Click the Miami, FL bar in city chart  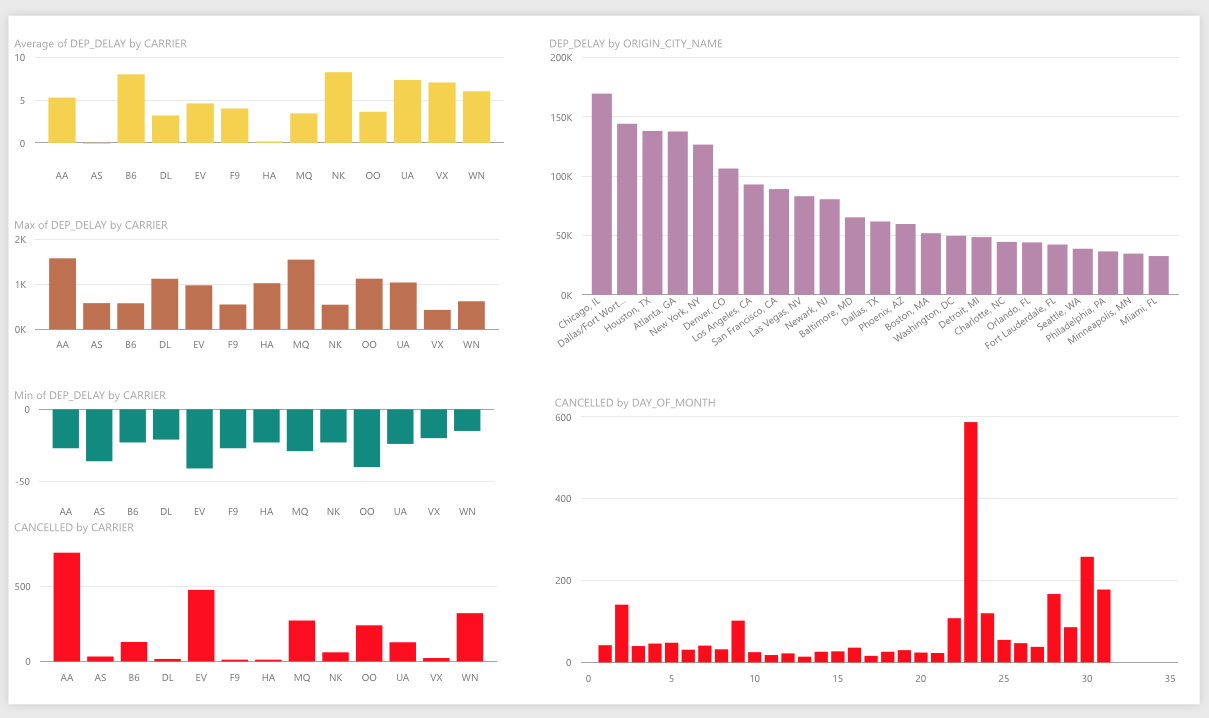[1158, 275]
